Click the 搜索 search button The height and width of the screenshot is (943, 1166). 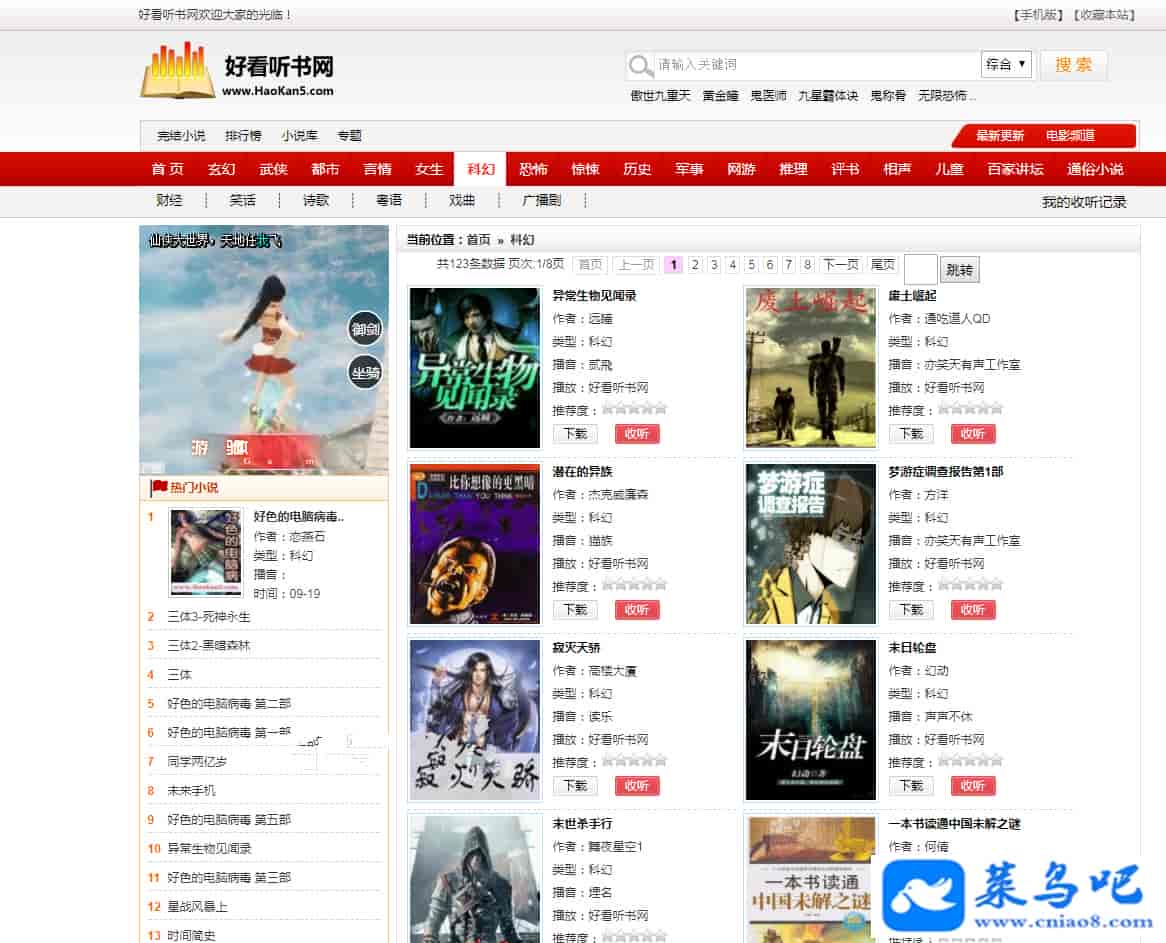click(1073, 65)
